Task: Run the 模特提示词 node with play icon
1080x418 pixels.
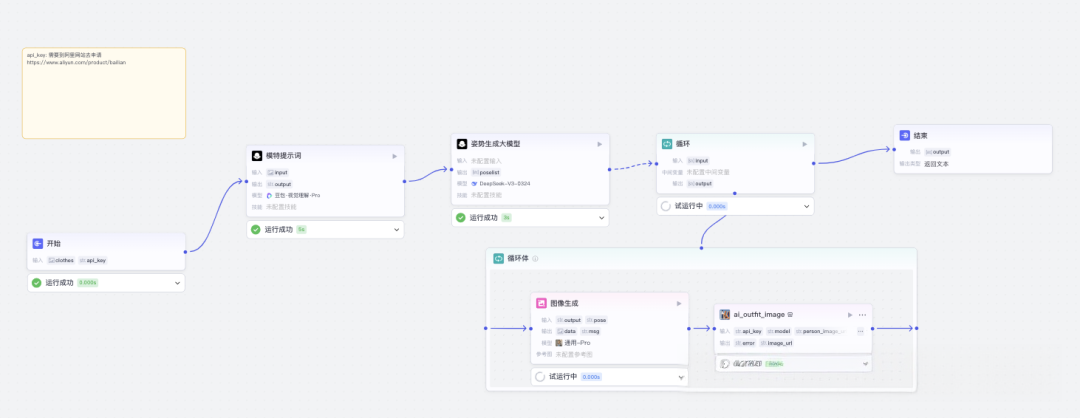Action: pos(394,156)
